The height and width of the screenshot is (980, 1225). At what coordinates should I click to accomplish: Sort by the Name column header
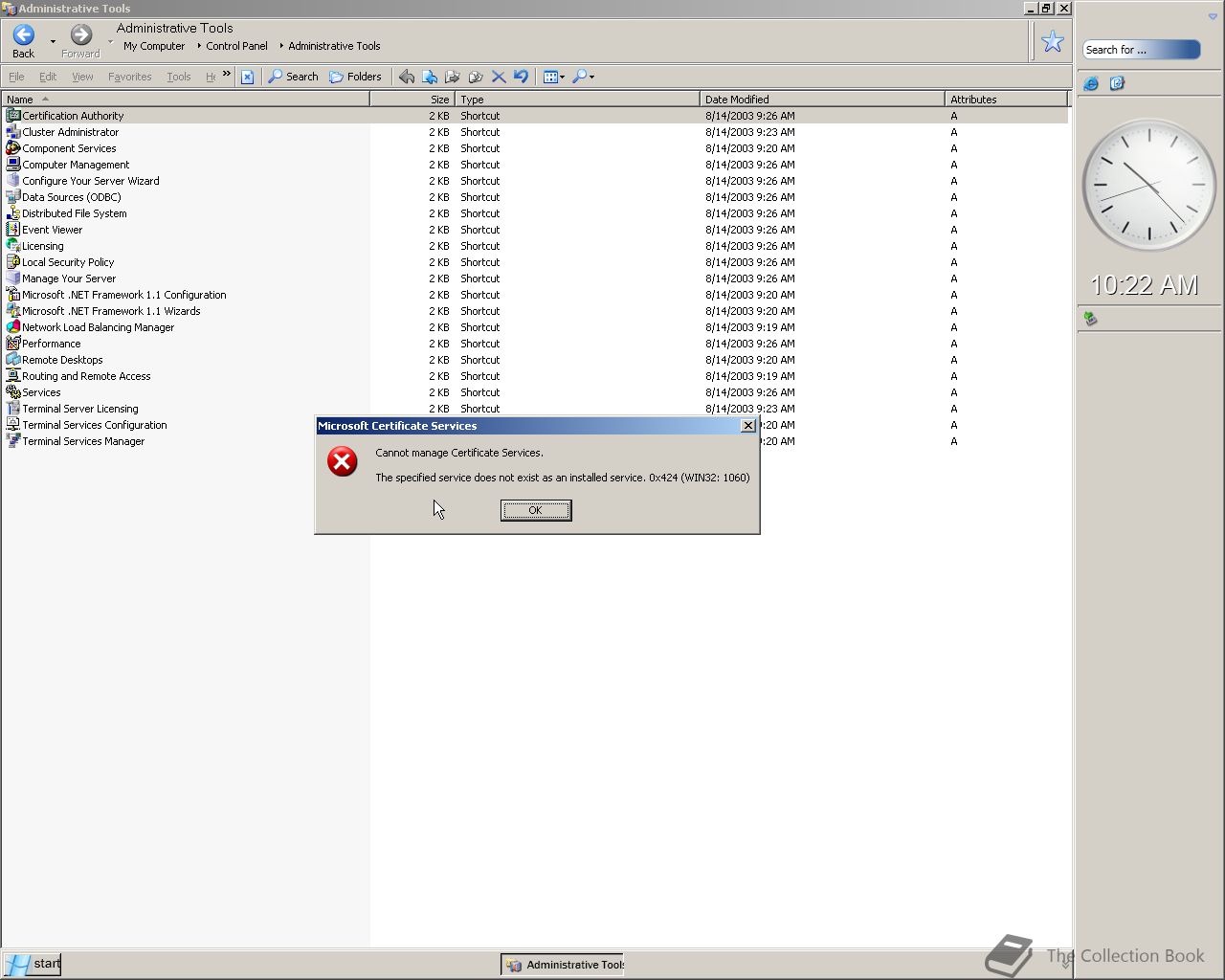[186, 99]
